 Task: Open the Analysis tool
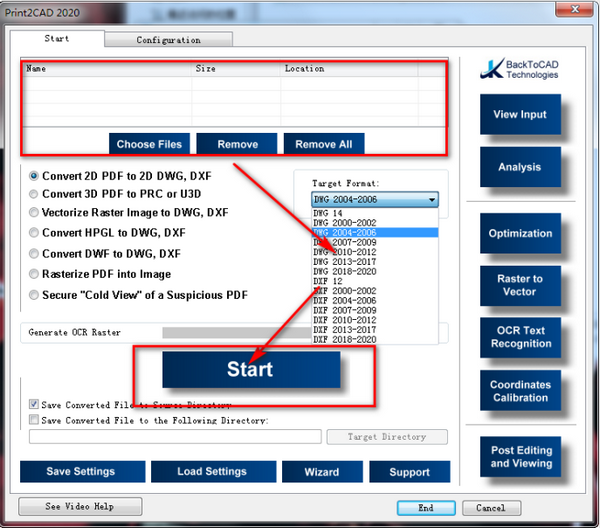520,167
